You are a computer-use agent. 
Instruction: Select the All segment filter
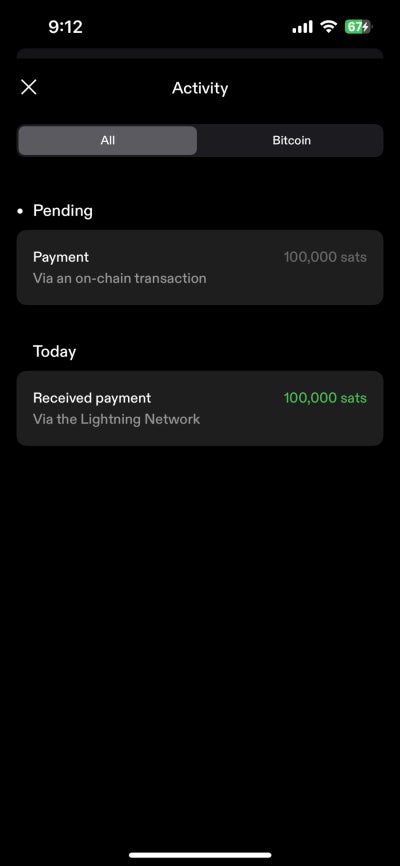[x=108, y=140]
